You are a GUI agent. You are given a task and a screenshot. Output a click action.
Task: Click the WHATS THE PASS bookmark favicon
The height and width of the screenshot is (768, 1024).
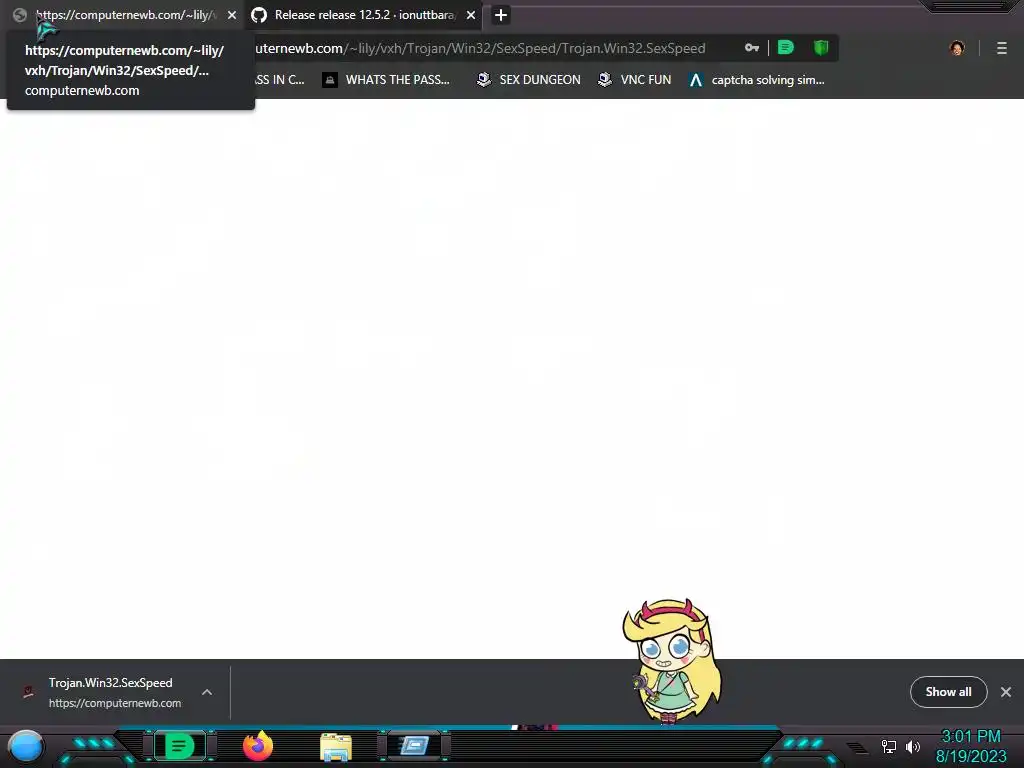pyautogui.click(x=330, y=80)
